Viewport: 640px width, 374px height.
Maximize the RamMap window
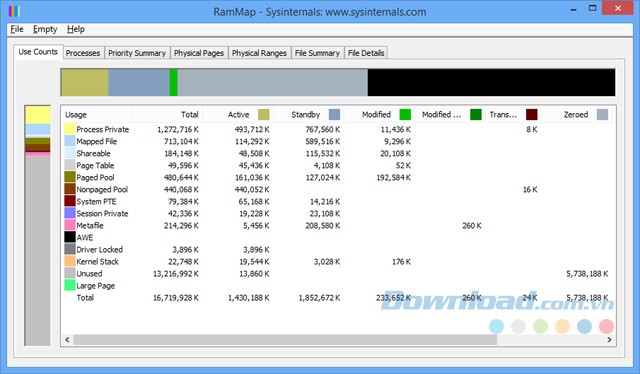pos(593,8)
